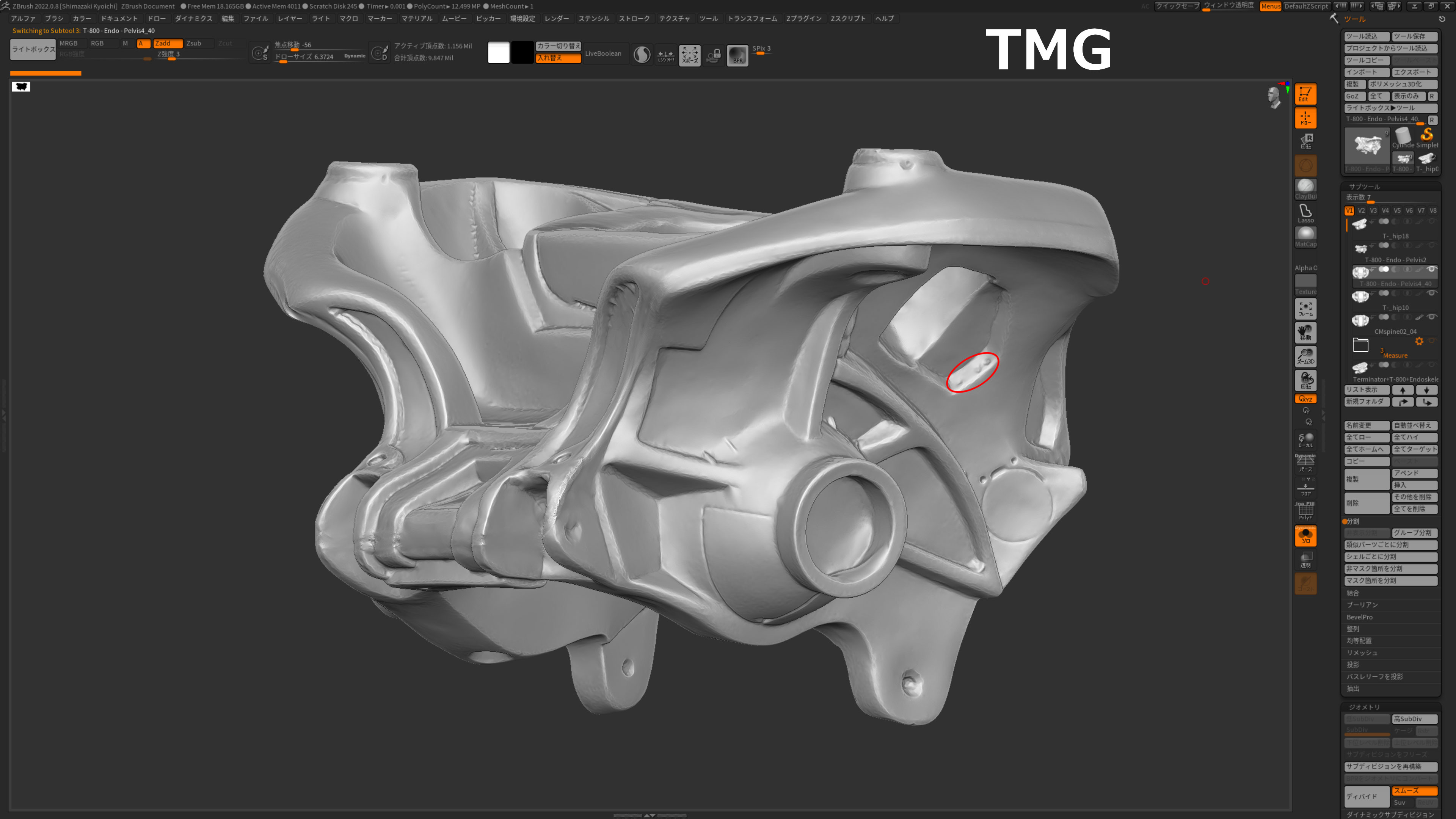This screenshot has width=1456, height=819.
Task: Expand the BevelPro section
Action: pyautogui.click(x=1359, y=617)
